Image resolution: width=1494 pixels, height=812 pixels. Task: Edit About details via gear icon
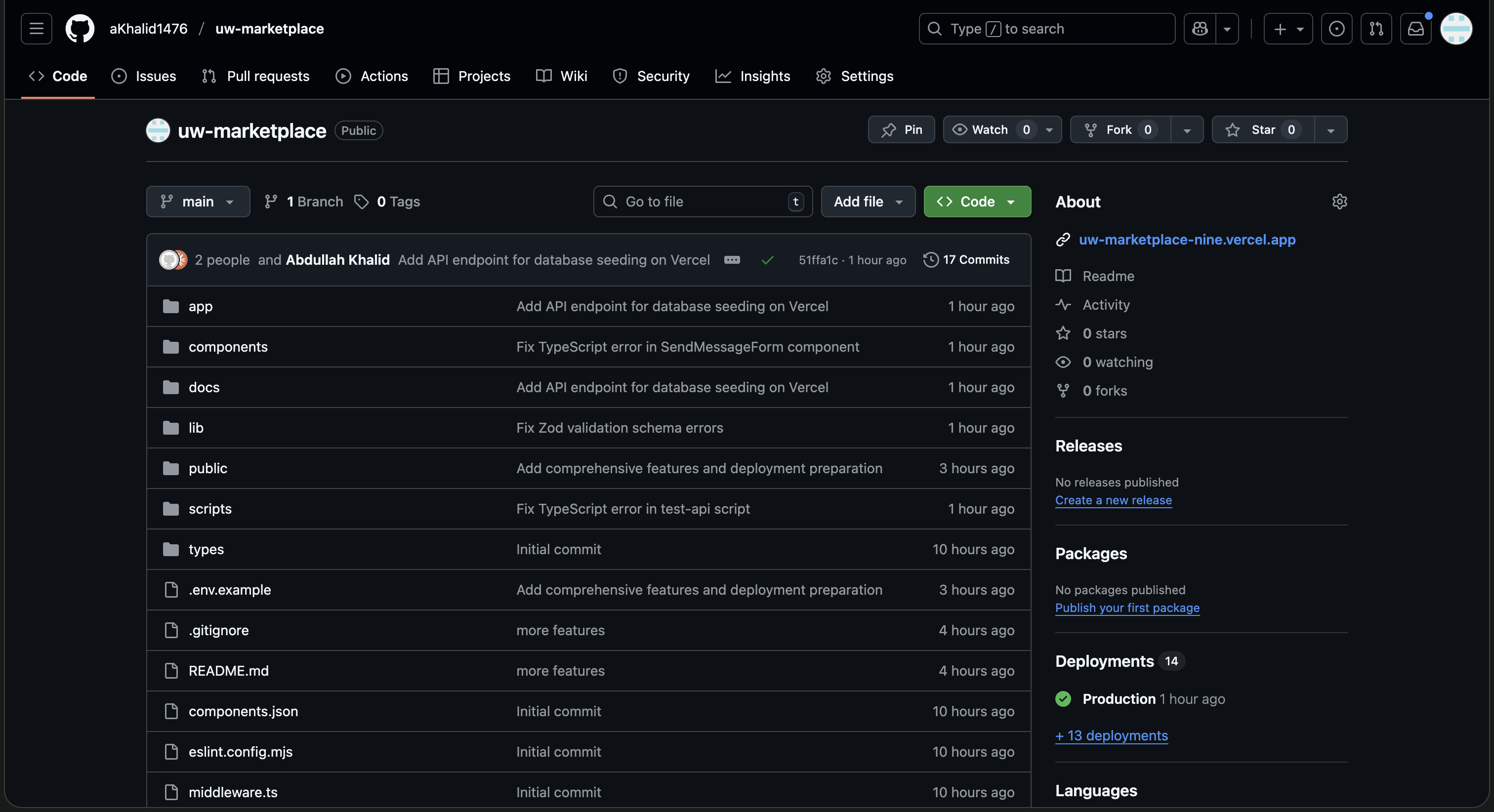[1339, 201]
